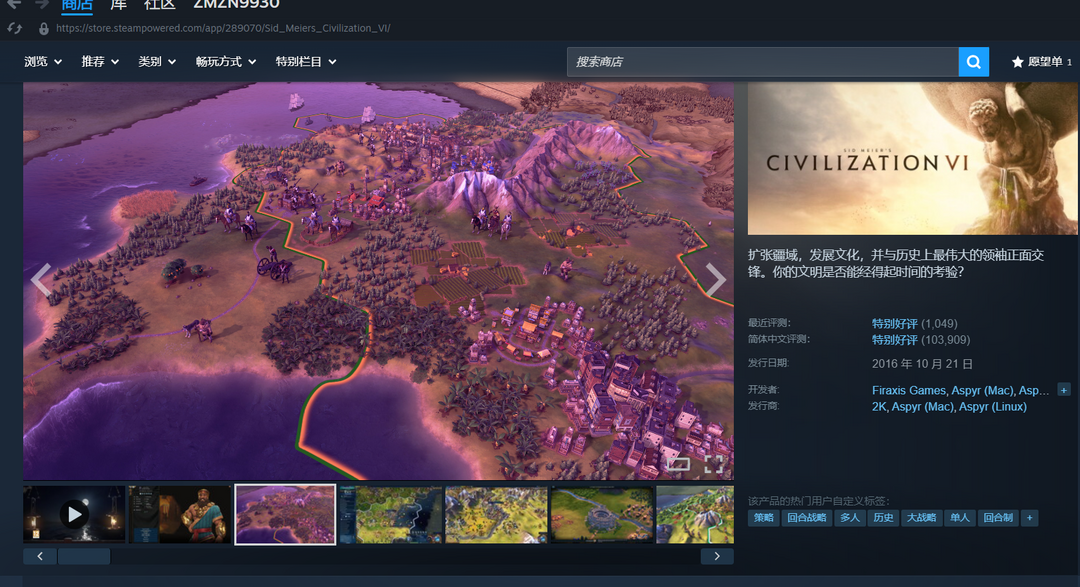Select the 单人 tag
The width and height of the screenshot is (1080, 587).
click(959, 517)
